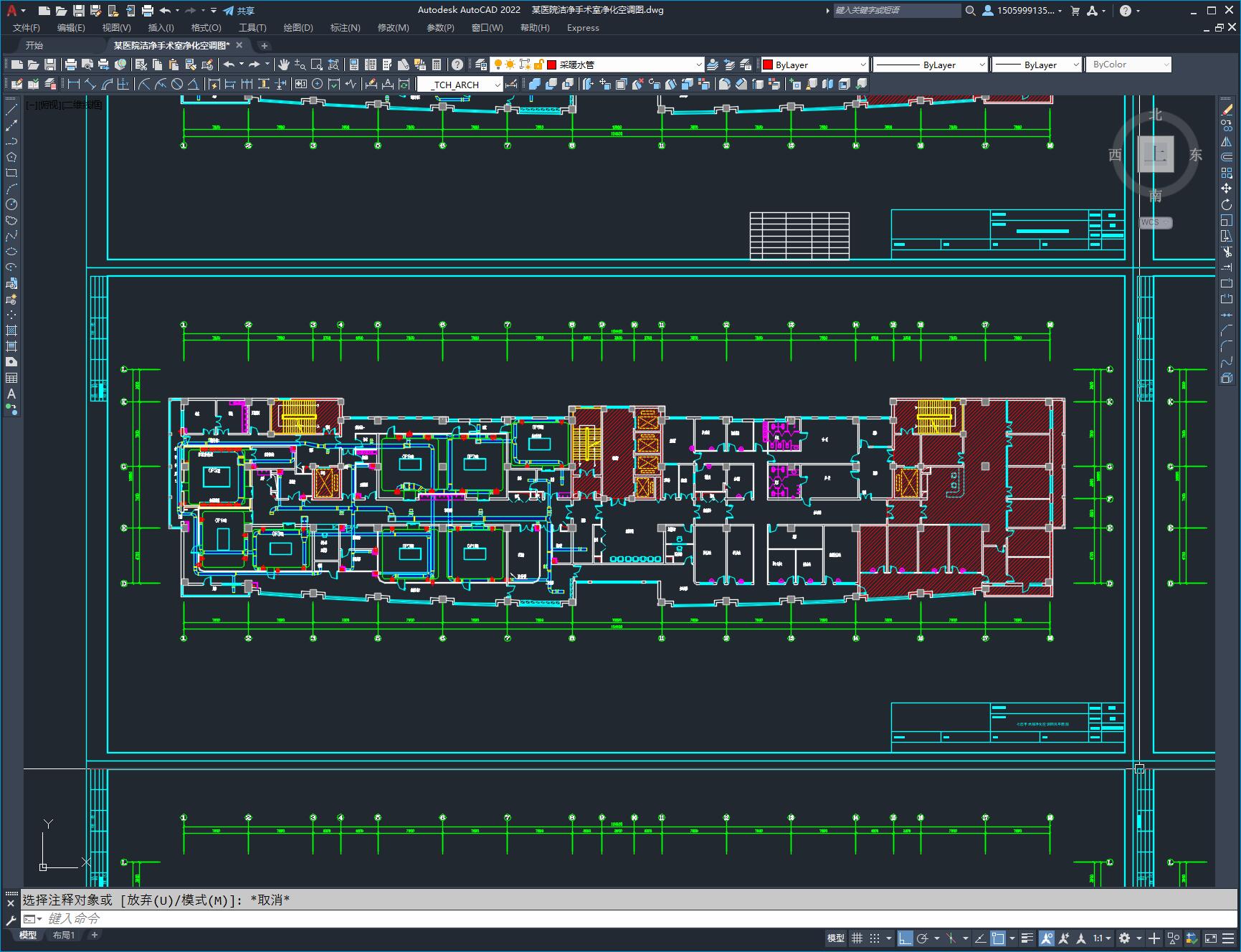Screen dimensions: 1241x952
Task: Select the Circle draw tool
Action: coord(11,204)
